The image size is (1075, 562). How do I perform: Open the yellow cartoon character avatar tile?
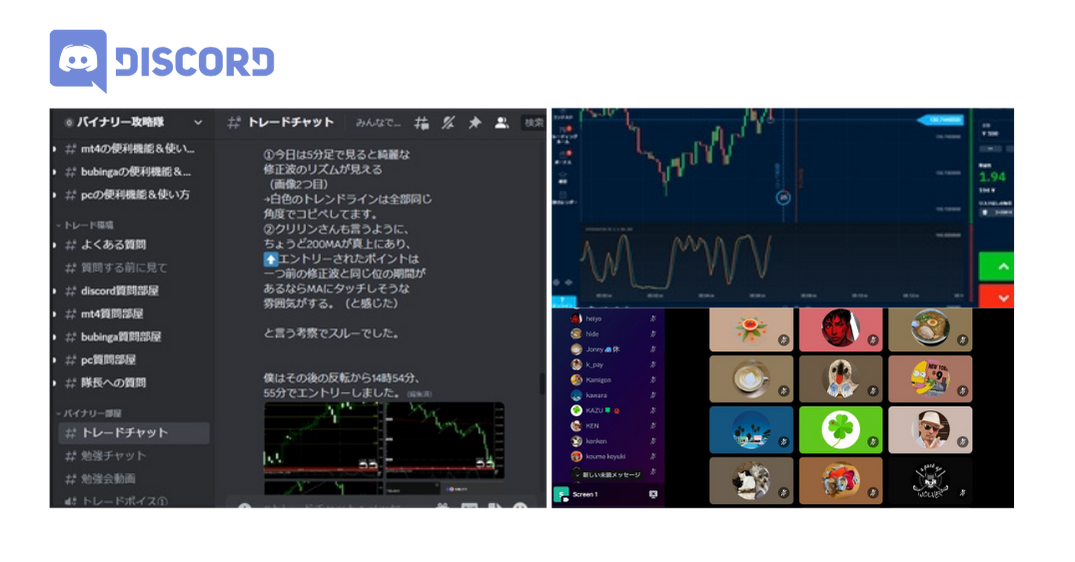tap(930, 378)
